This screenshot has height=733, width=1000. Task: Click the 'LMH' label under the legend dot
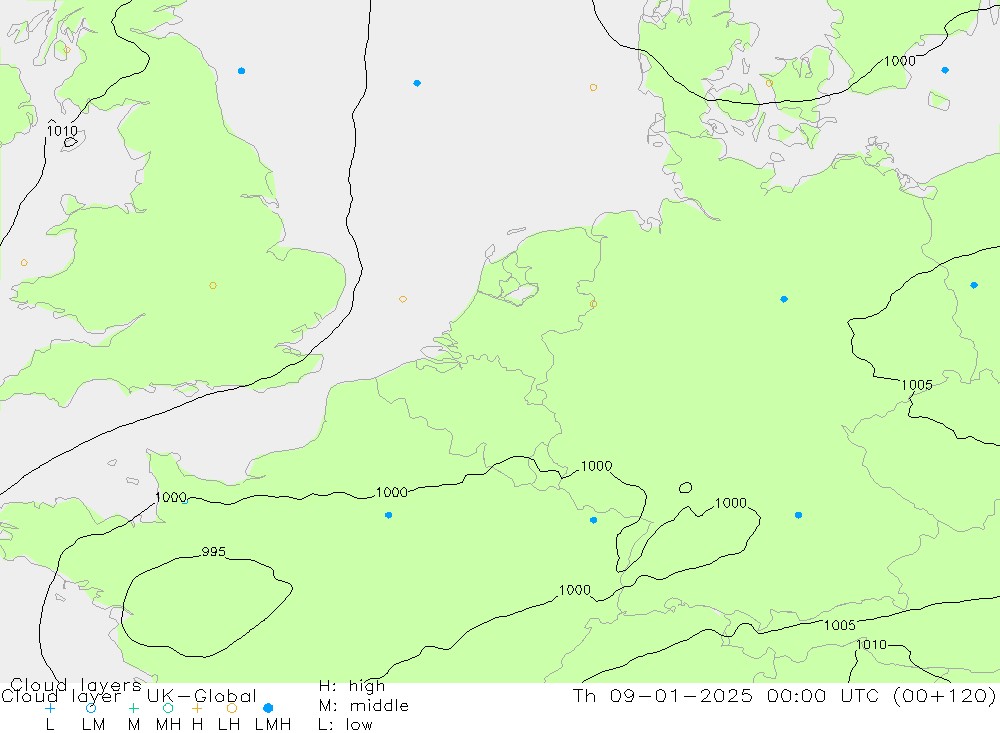click(273, 725)
